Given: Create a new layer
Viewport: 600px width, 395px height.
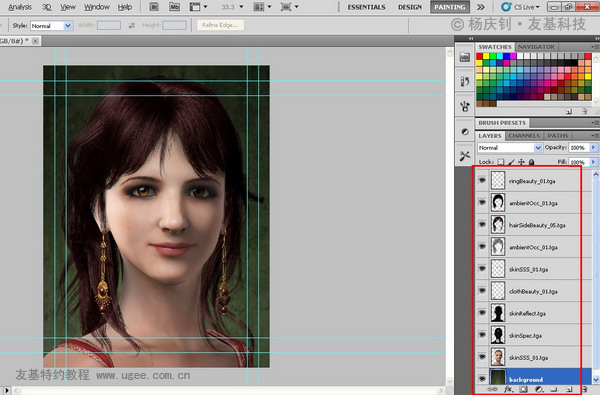Looking at the screenshot, I should coord(569,389).
